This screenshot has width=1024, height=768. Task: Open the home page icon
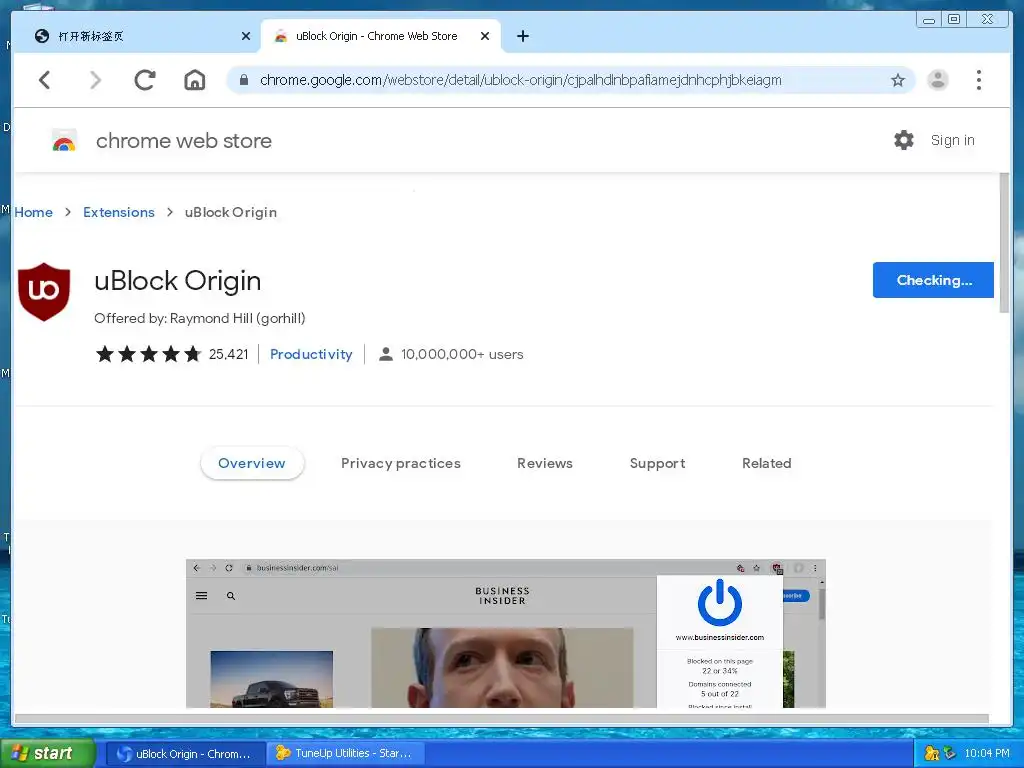pyautogui.click(x=195, y=80)
